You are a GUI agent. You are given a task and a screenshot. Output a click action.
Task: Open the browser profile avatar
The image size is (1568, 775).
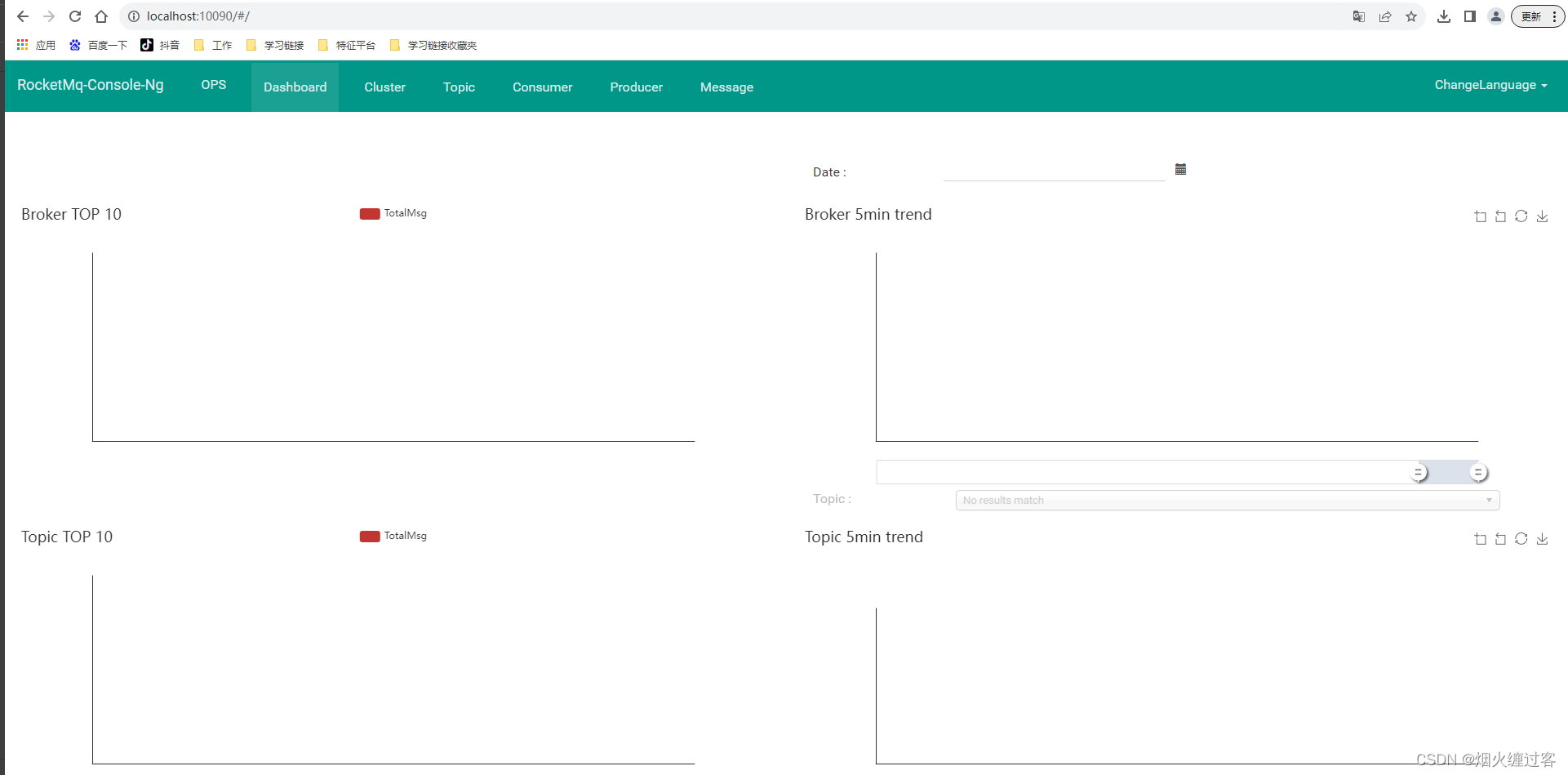(1496, 16)
